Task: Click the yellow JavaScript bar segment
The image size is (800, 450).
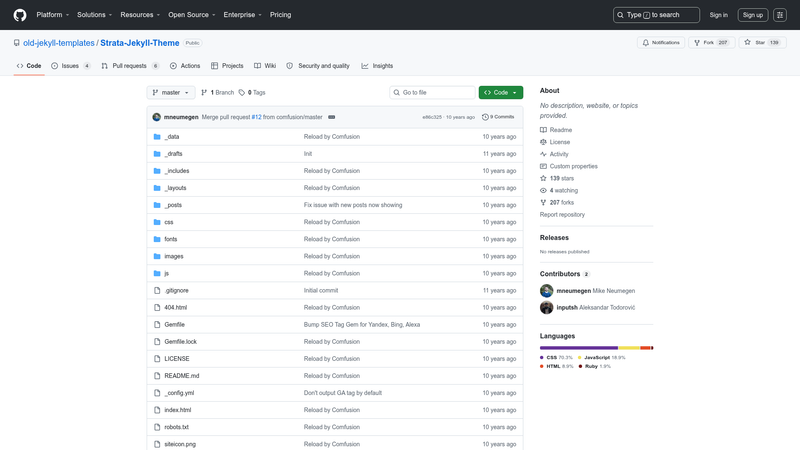Action: (629, 348)
